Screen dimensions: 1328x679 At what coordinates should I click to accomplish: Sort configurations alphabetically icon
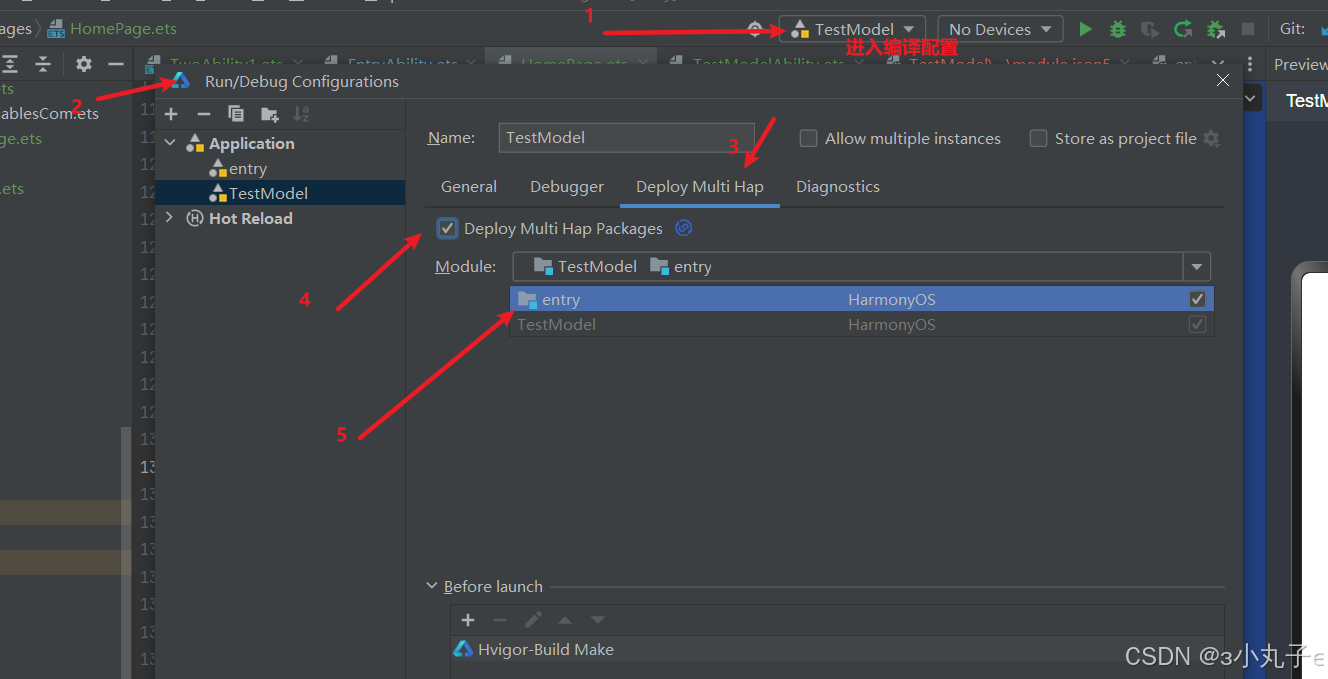pos(301,114)
